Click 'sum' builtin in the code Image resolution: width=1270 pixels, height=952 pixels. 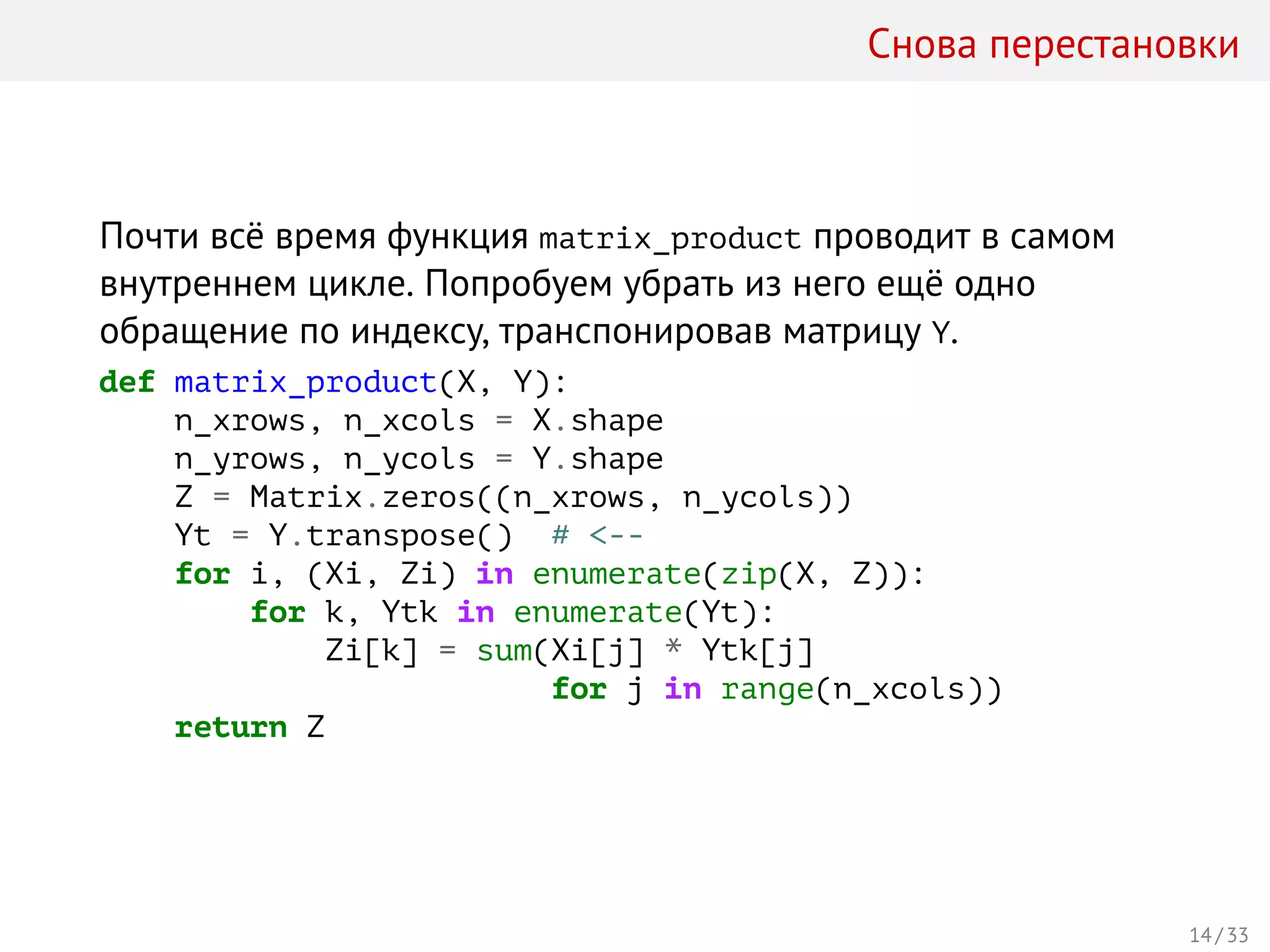pyautogui.click(x=504, y=651)
